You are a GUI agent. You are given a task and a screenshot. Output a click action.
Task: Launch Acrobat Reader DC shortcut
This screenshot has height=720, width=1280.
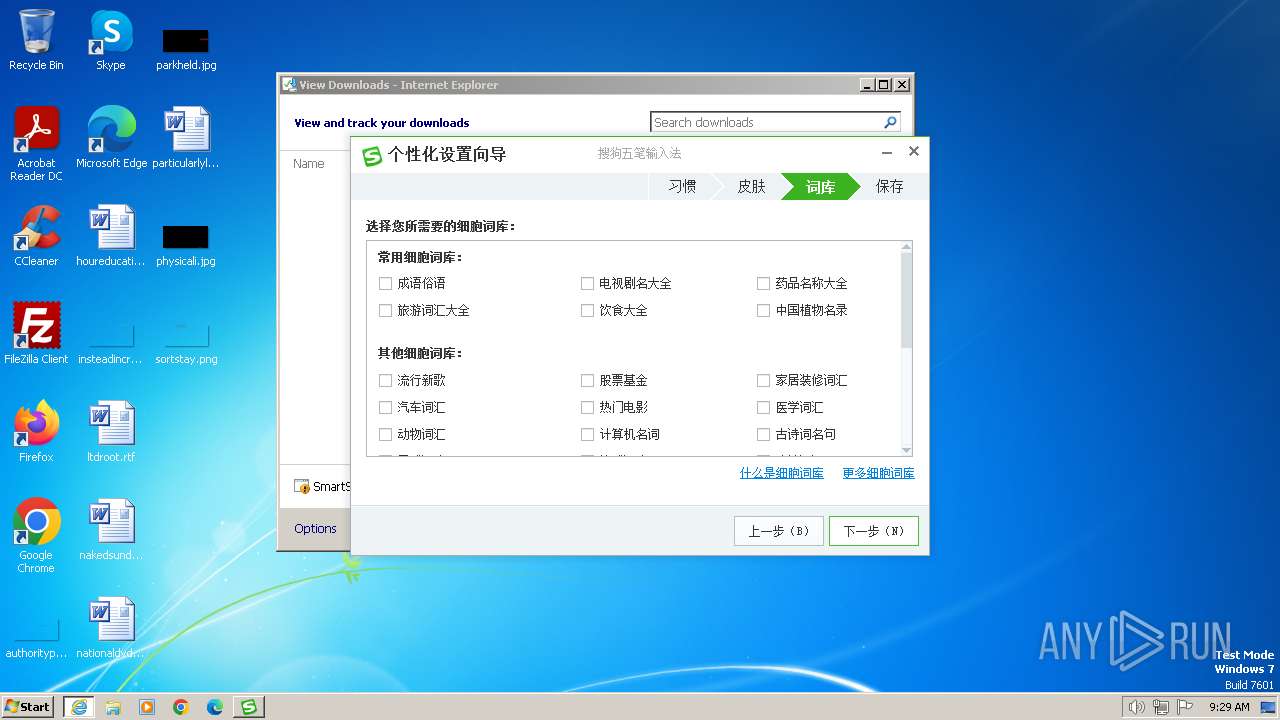pos(36,143)
